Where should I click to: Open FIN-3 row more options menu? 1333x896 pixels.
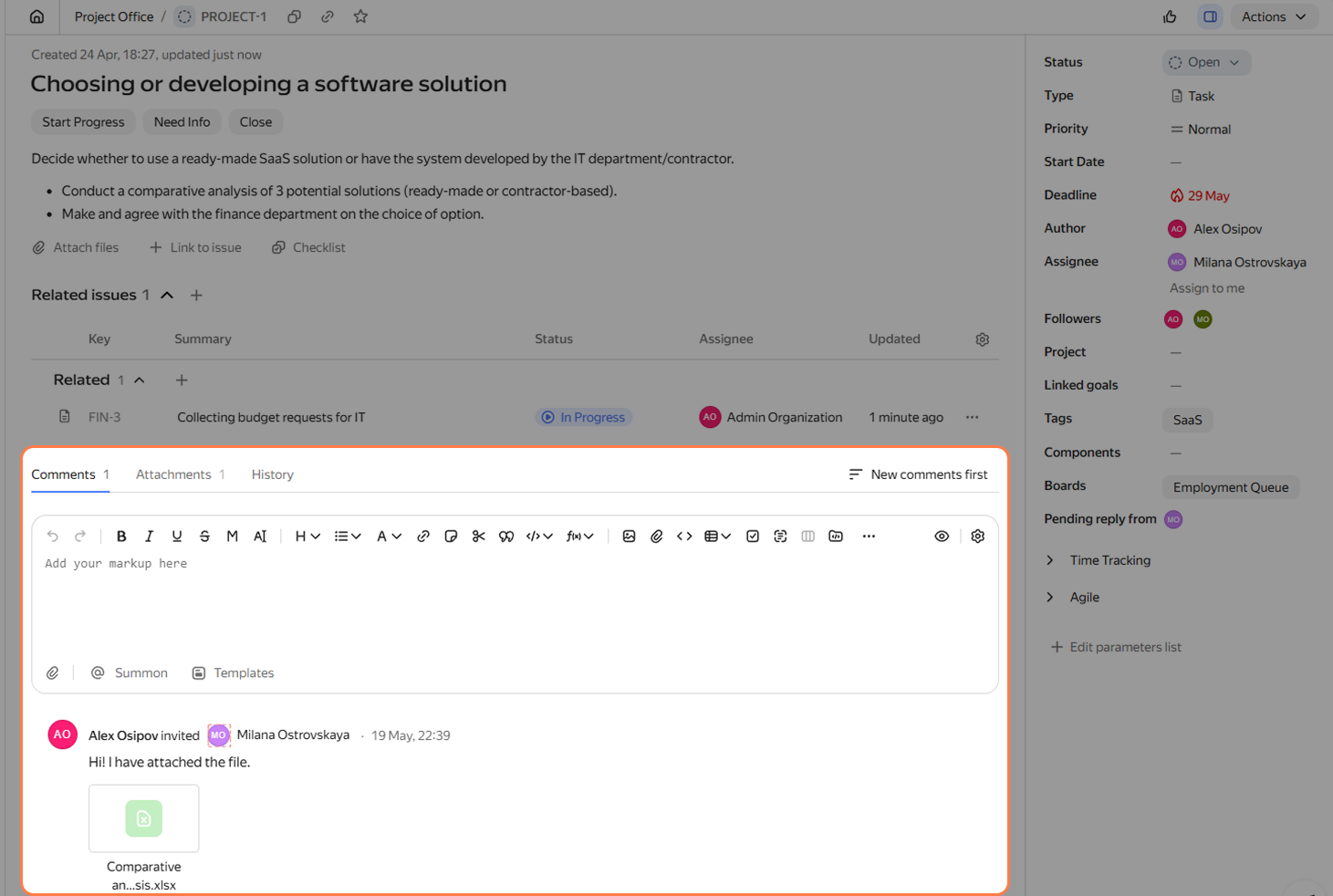(x=972, y=417)
